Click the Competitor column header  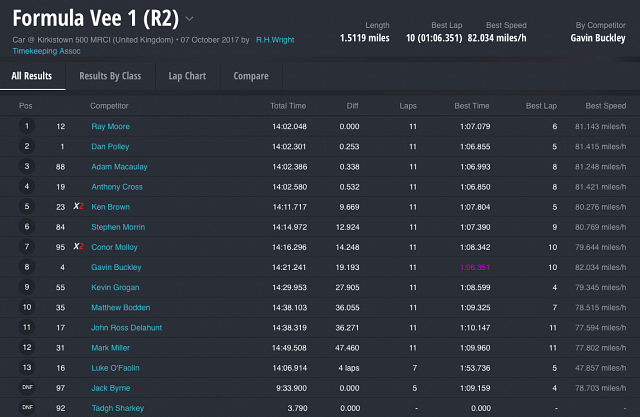109,106
